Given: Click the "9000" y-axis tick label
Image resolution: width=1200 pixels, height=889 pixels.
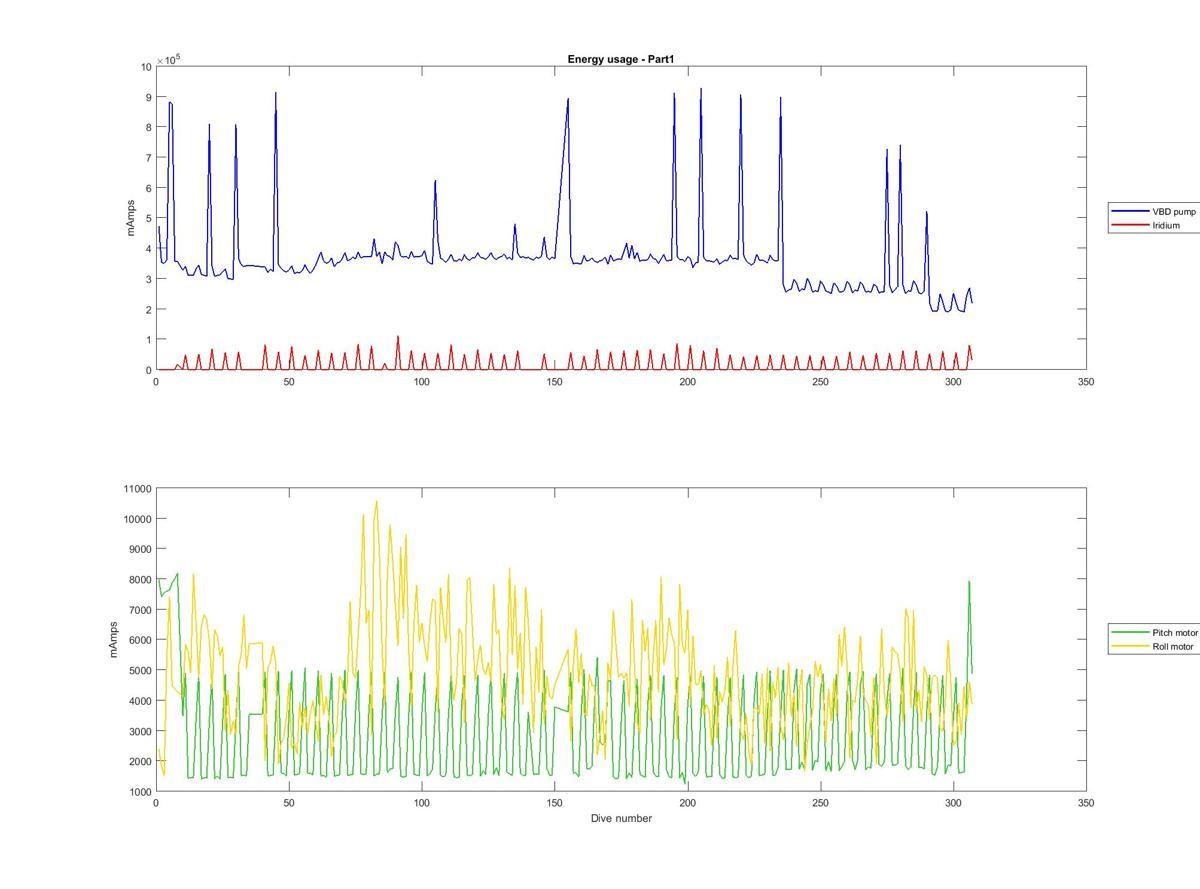Looking at the screenshot, I should coord(140,549).
